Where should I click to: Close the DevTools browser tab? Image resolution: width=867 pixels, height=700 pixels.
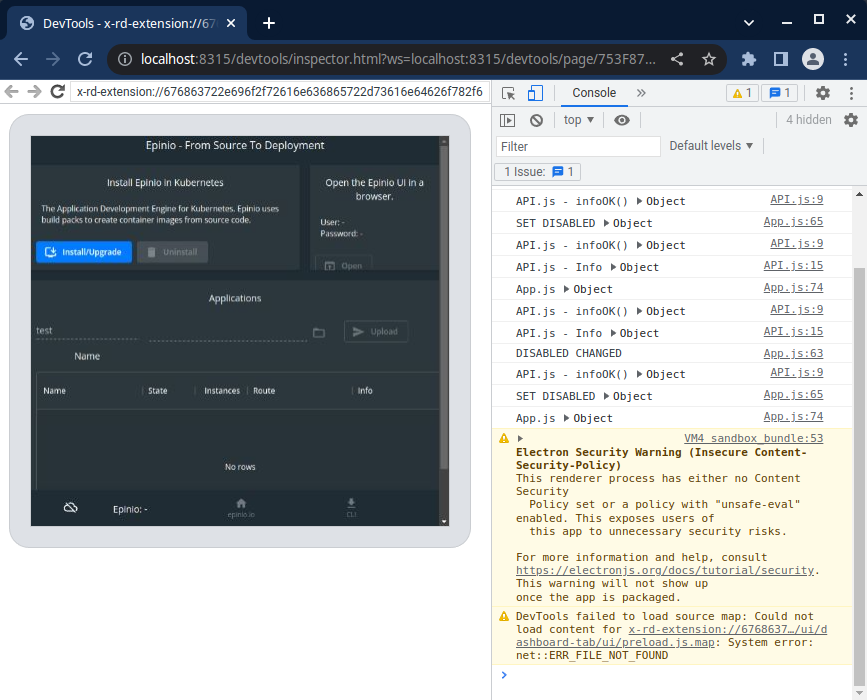(x=231, y=23)
